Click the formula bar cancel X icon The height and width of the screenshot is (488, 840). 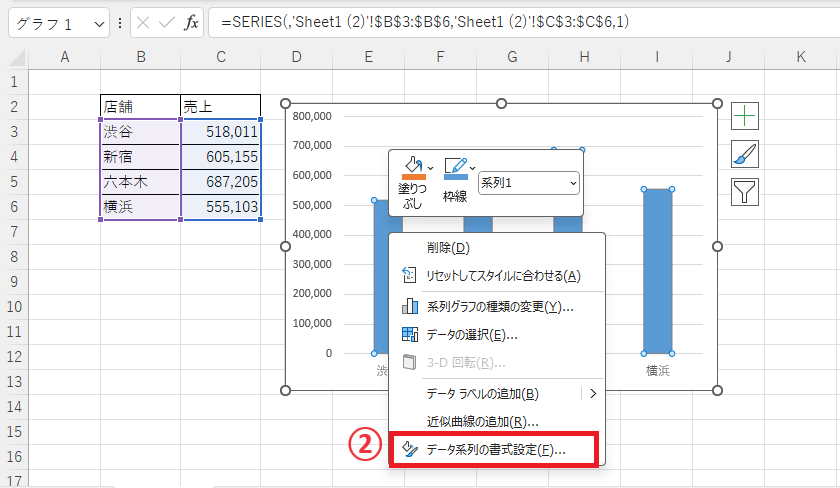[x=142, y=22]
